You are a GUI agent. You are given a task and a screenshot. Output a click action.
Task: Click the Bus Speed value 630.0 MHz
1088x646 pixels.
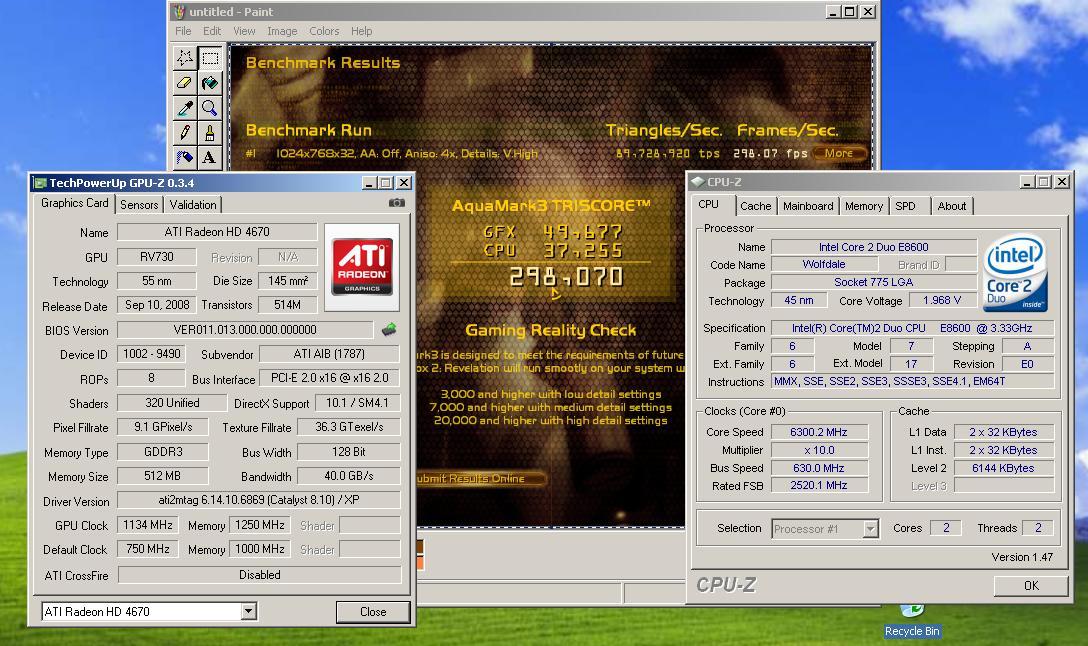[x=819, y=468]
